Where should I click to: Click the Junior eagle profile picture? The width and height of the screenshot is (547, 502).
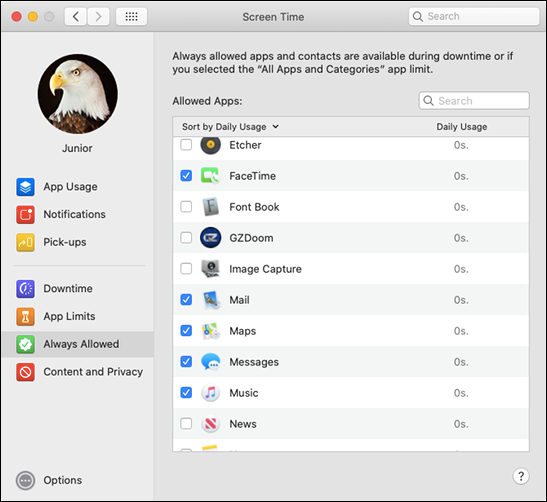pyautogui.click(x=77, y=93)
